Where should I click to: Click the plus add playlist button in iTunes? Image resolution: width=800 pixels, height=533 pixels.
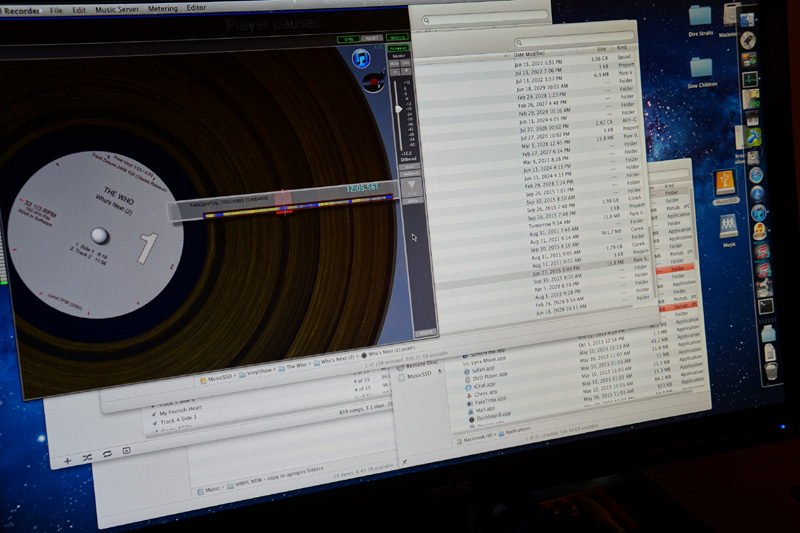click(67, 461)
